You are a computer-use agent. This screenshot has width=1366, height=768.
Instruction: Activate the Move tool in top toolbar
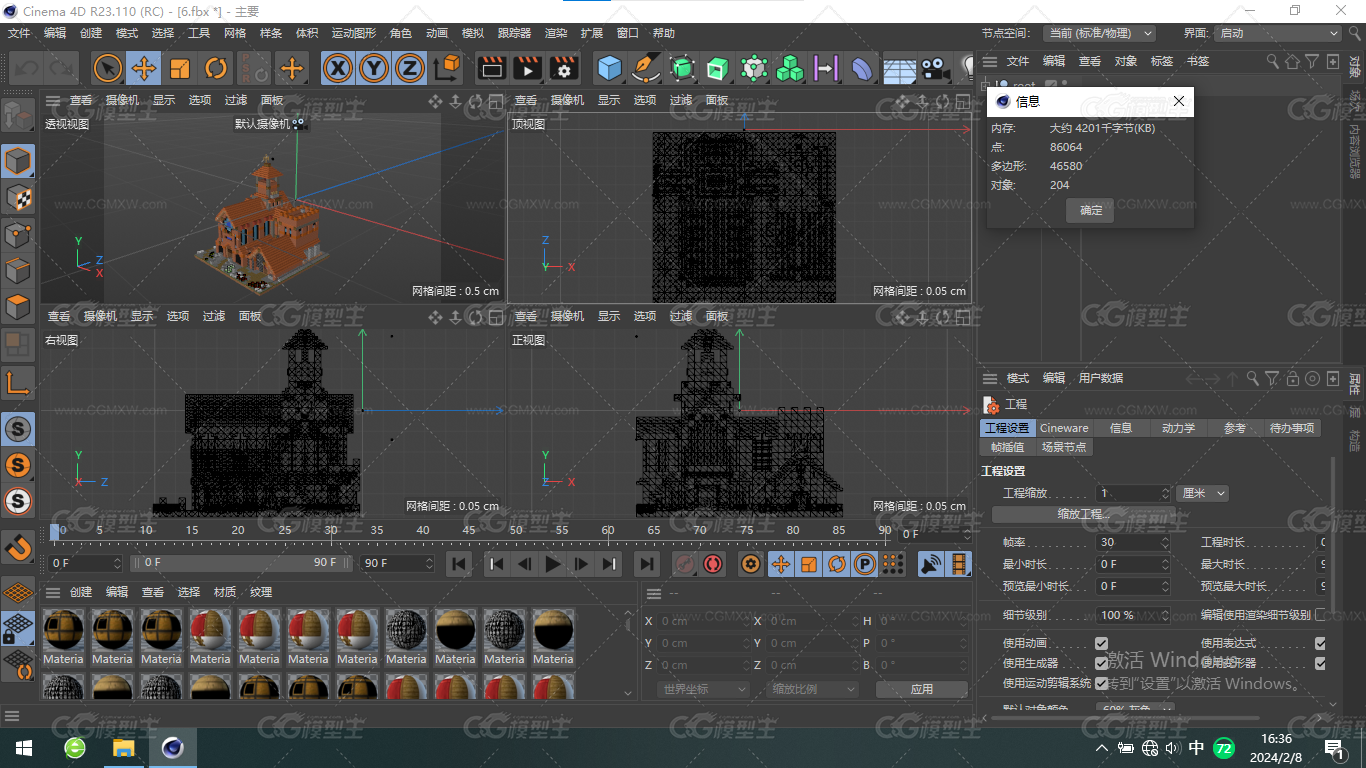pos(144,68)
